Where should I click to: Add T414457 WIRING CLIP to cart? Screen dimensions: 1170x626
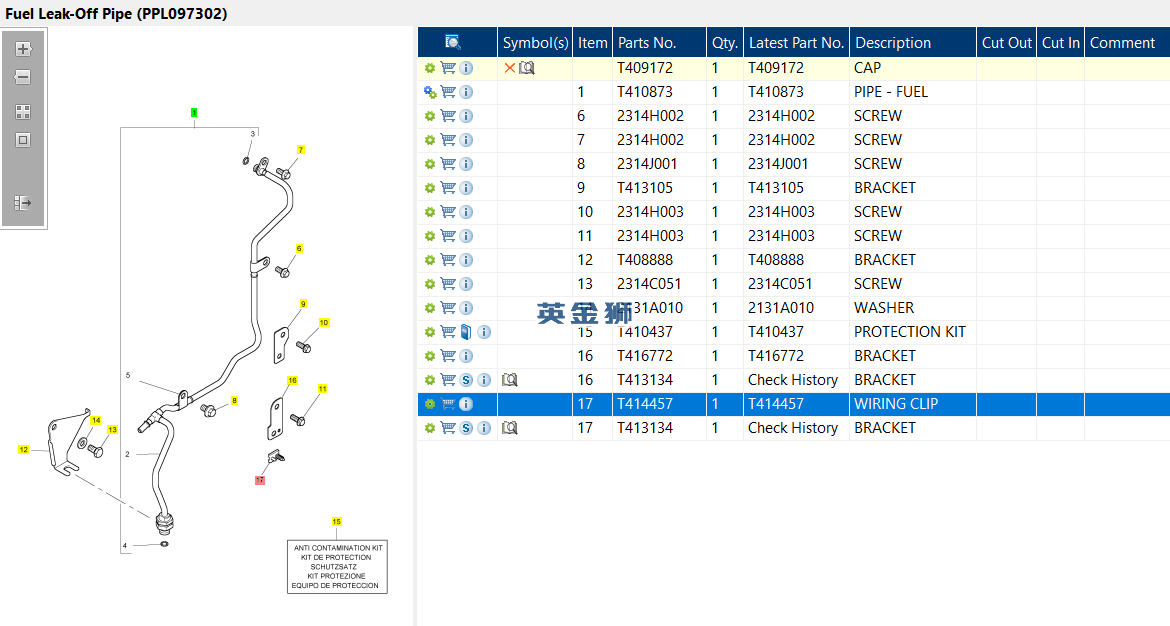448,404
